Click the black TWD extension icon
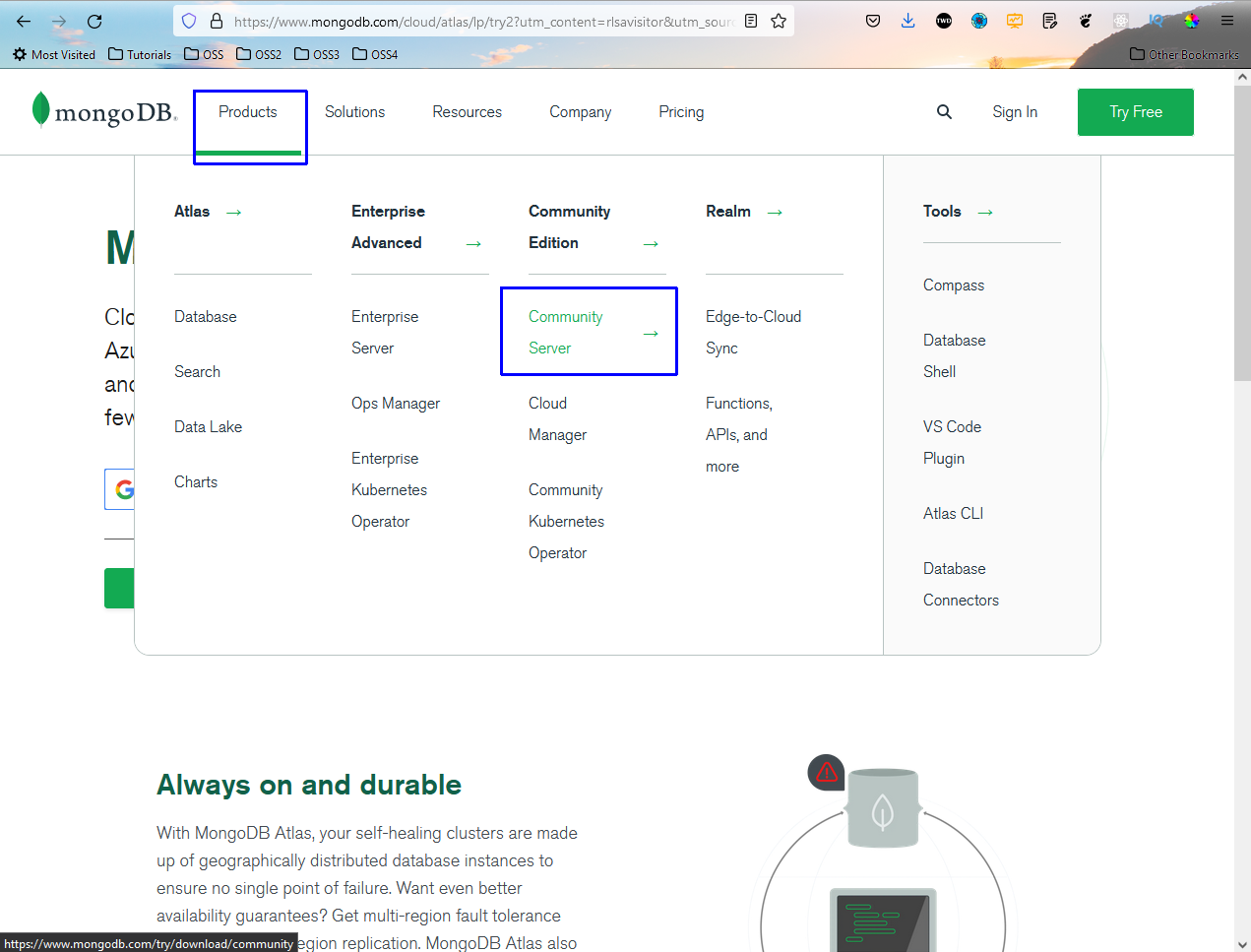The image size is (1251, 952). [944, 21]
